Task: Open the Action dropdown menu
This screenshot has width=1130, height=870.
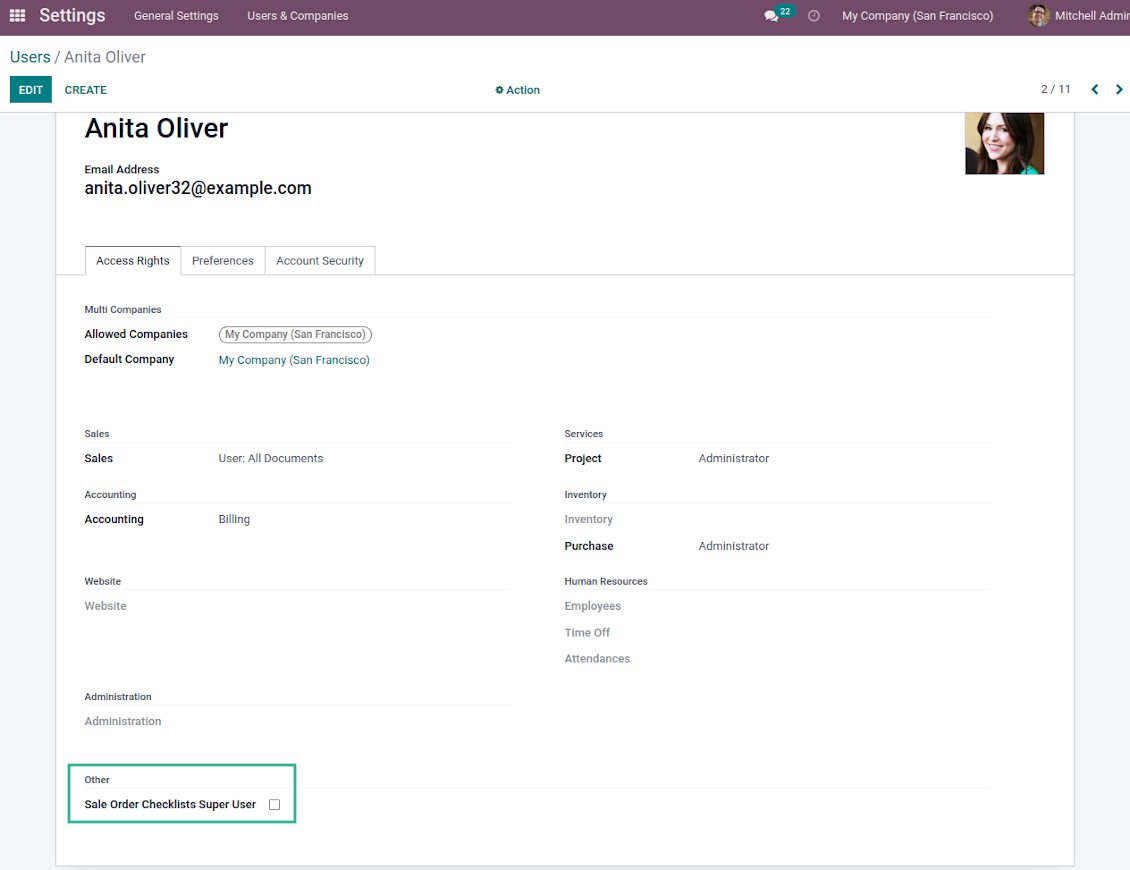Action: (517, 90)
